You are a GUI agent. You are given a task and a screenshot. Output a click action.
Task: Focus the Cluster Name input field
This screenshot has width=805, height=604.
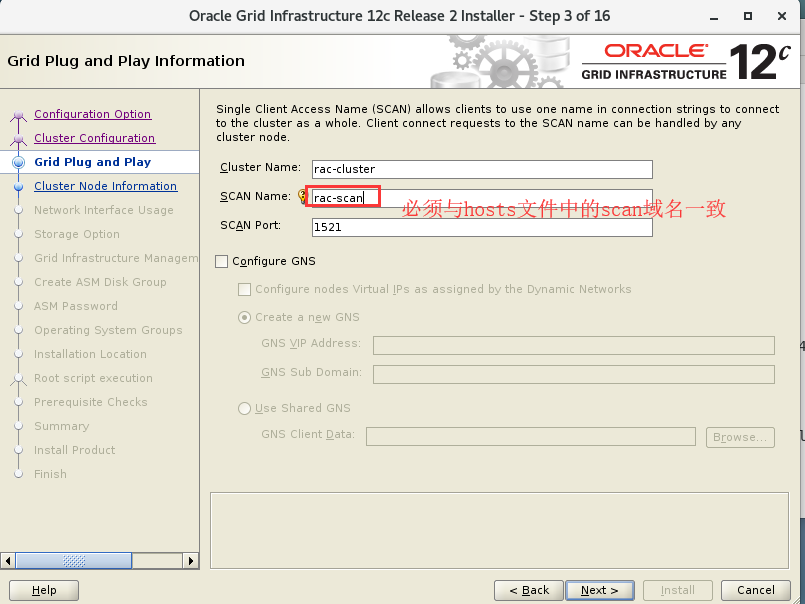(482, 169)
